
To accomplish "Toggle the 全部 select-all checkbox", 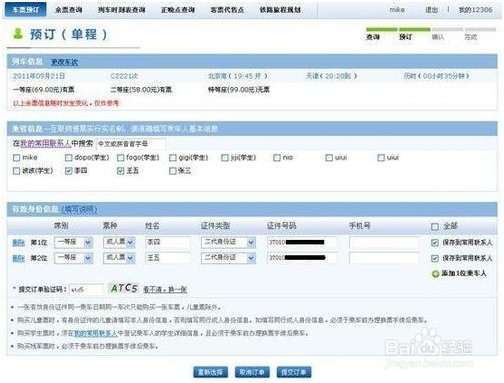I will 435,227.
